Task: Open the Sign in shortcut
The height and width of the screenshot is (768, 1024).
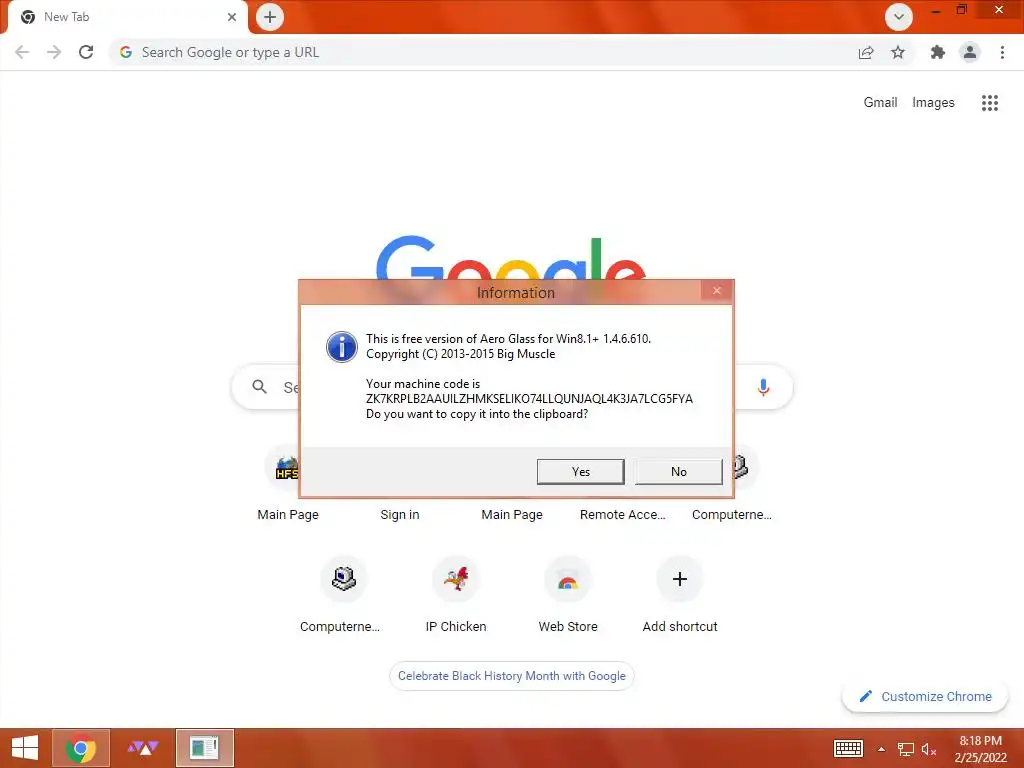Action: tap(400, 515)
